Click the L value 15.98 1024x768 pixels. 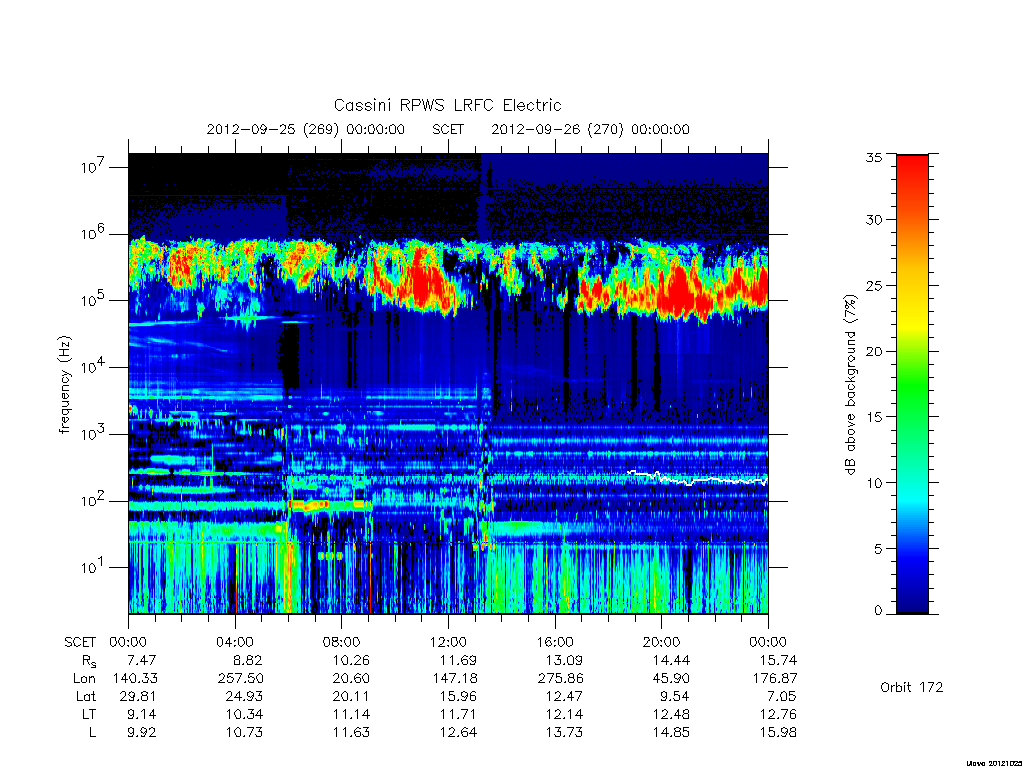778,733
